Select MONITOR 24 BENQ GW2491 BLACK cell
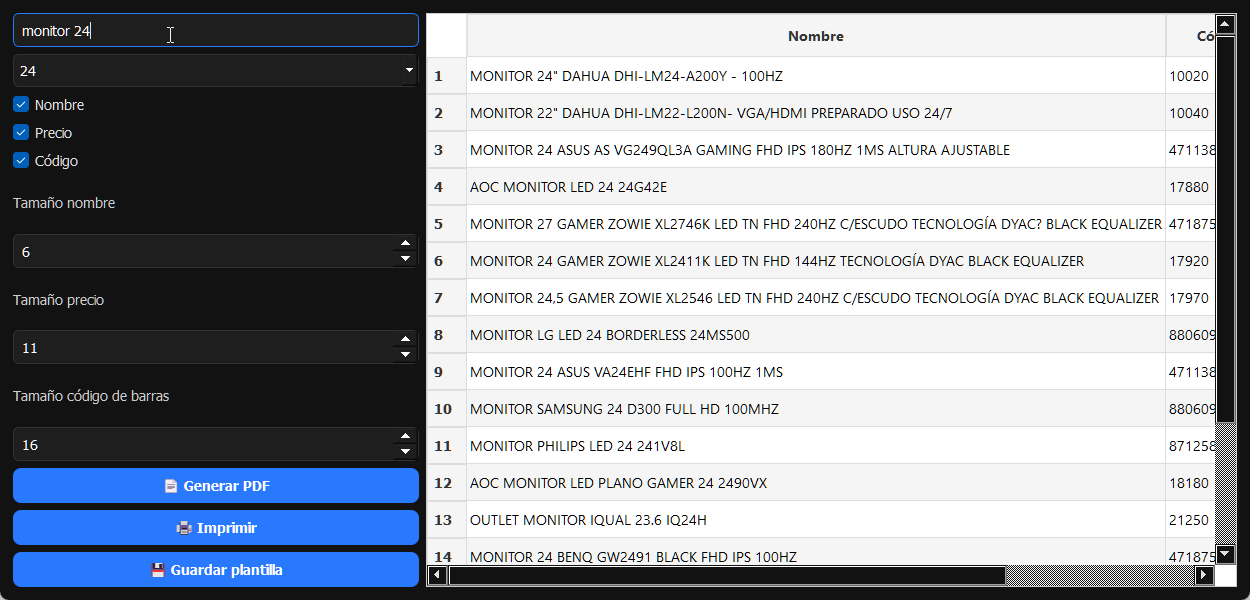The image size is (1250, 600). pos(816,552)
